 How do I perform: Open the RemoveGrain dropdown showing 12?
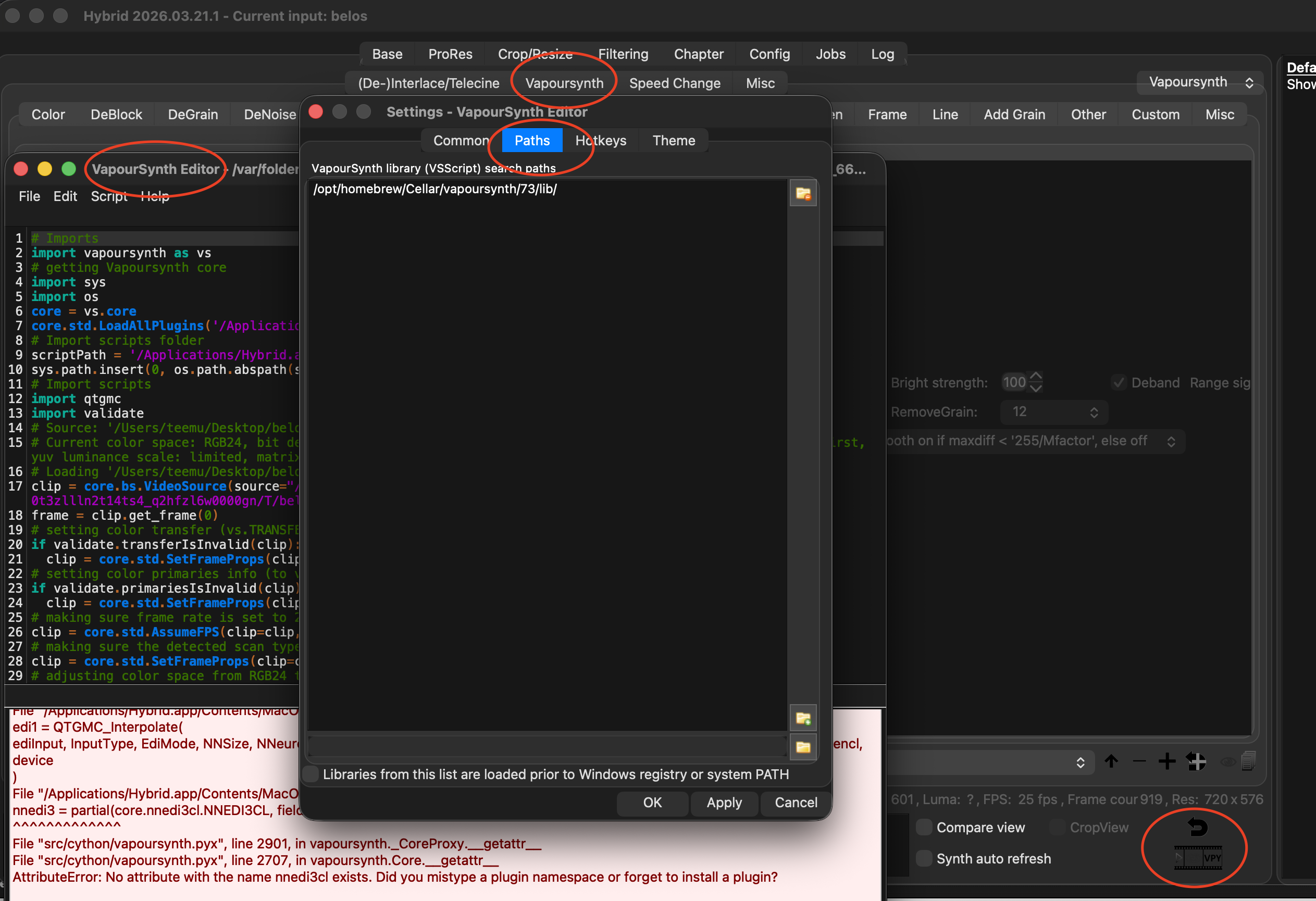pyautogui.click(x=1054, y=412)
